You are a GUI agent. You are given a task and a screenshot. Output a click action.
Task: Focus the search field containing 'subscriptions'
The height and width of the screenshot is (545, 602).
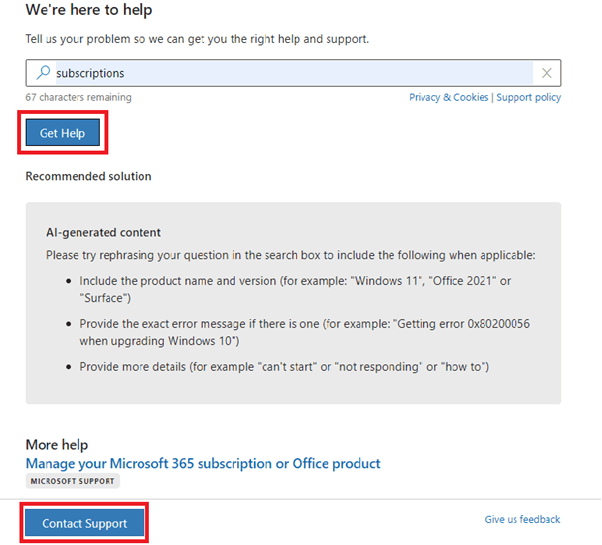[x=294, y=73]
